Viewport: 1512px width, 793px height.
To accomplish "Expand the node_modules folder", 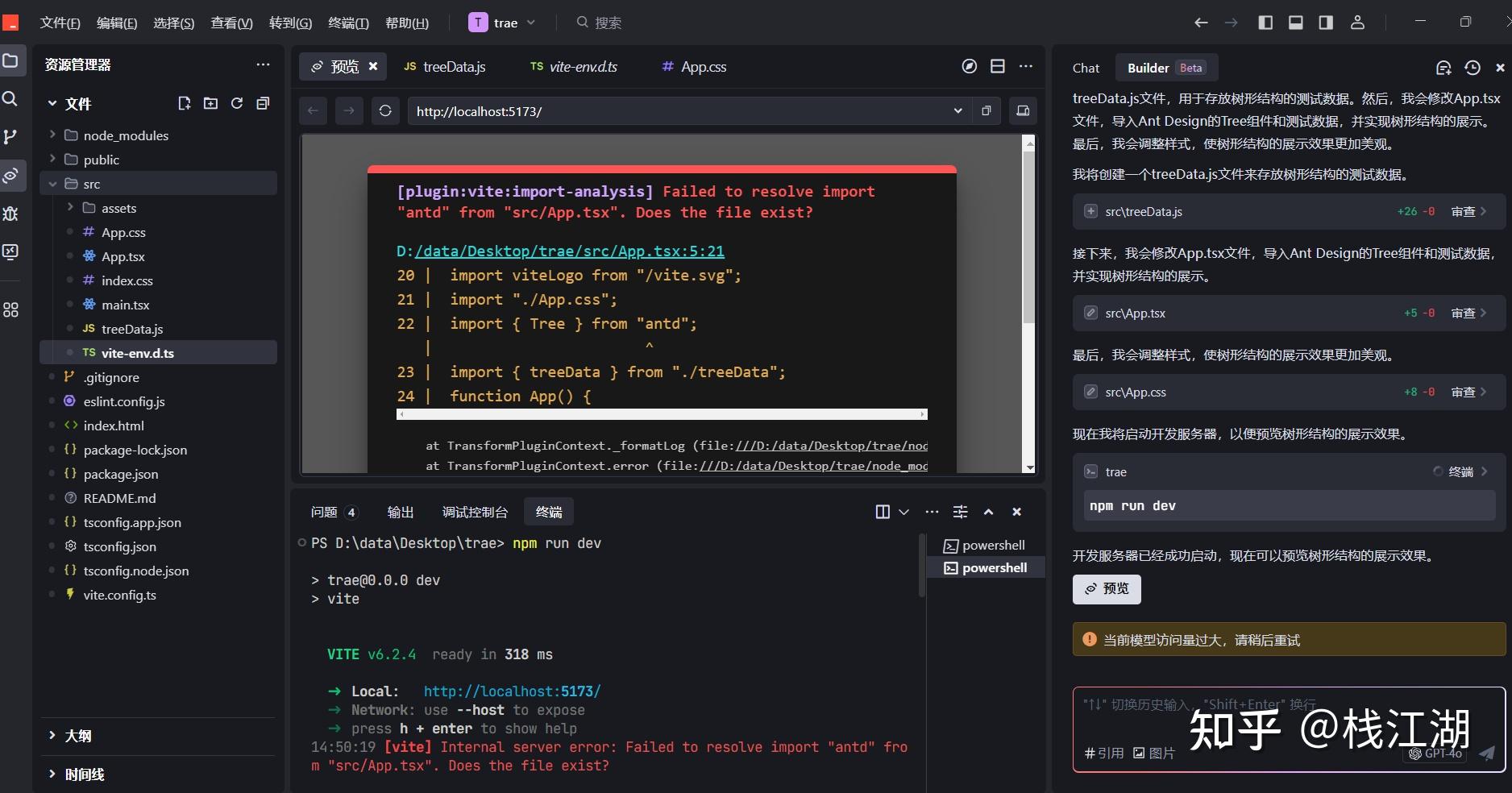I will coord(52,135).
